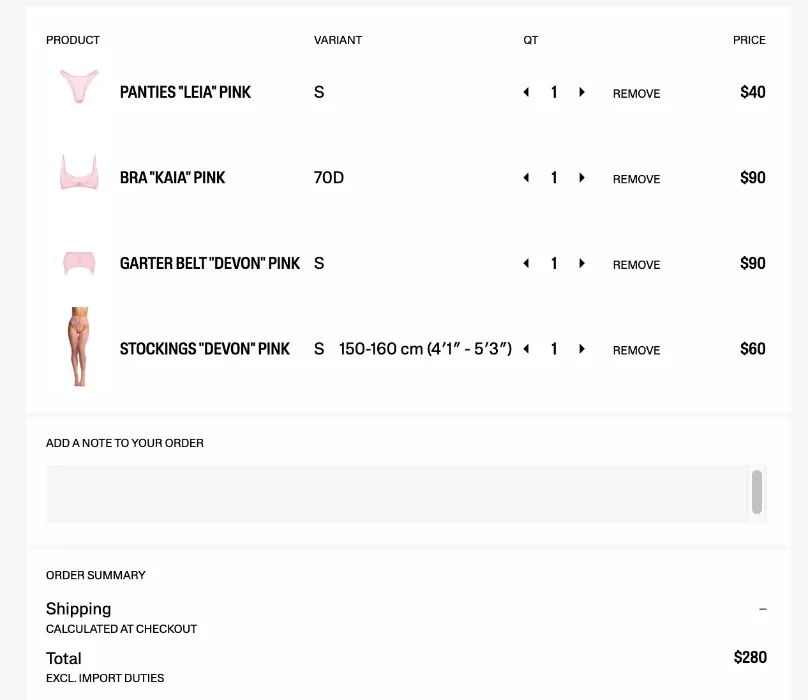Decrease quantity of Stockings "Devon" Pink
Viewport: 808px width, 700px height.
click(x=526, y=349)
